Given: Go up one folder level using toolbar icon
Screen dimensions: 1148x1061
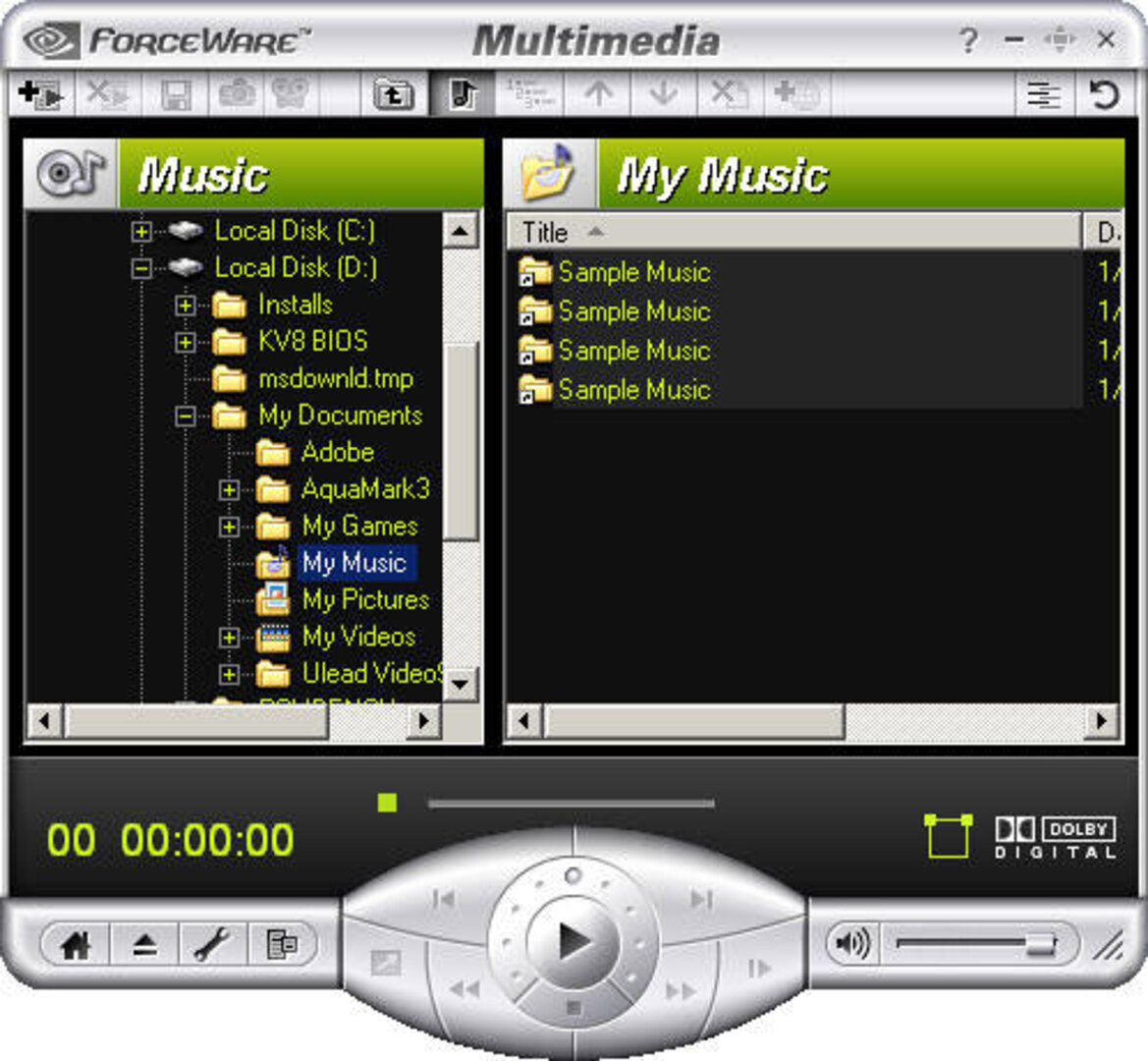Looking at the screenshot, I should click(394, 94).
